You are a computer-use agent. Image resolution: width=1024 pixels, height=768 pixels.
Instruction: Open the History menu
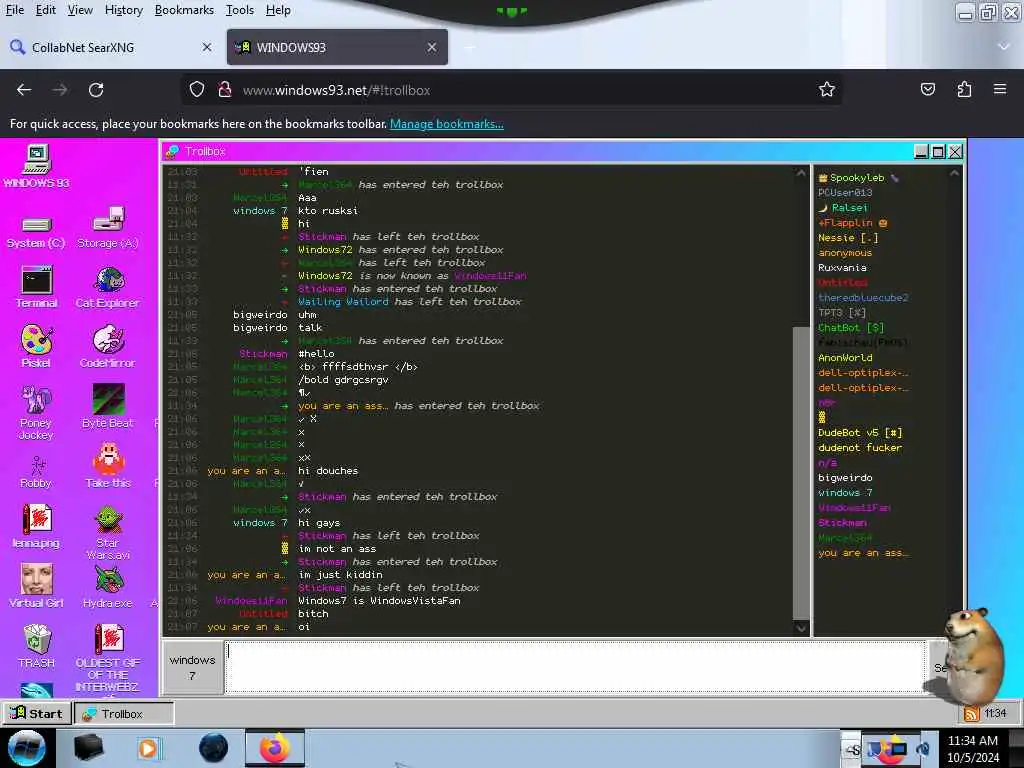tap(123, 10)
